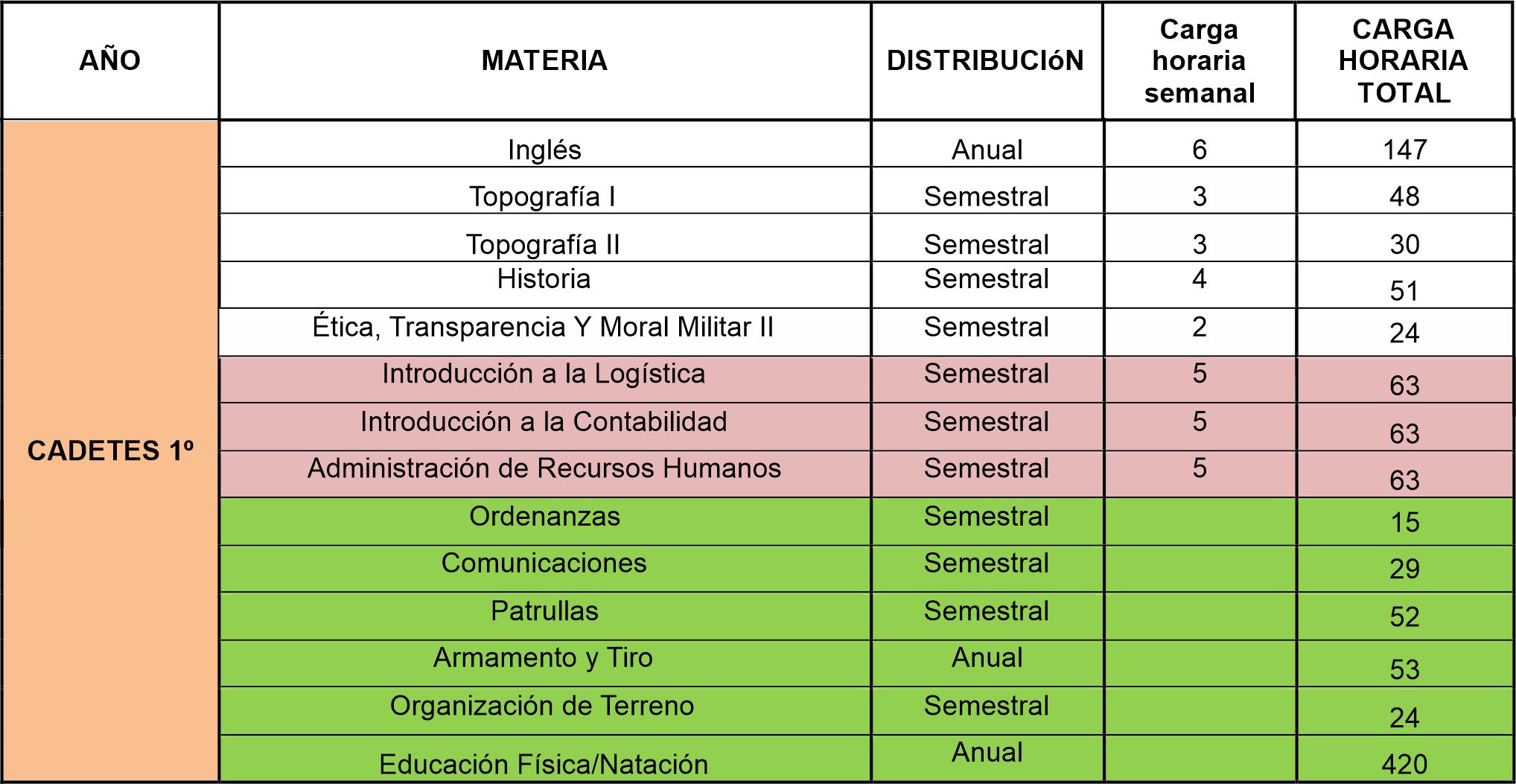Click the MATERIA column header
The width and height of the screenshot is (1516, 784).
[544, 60]
